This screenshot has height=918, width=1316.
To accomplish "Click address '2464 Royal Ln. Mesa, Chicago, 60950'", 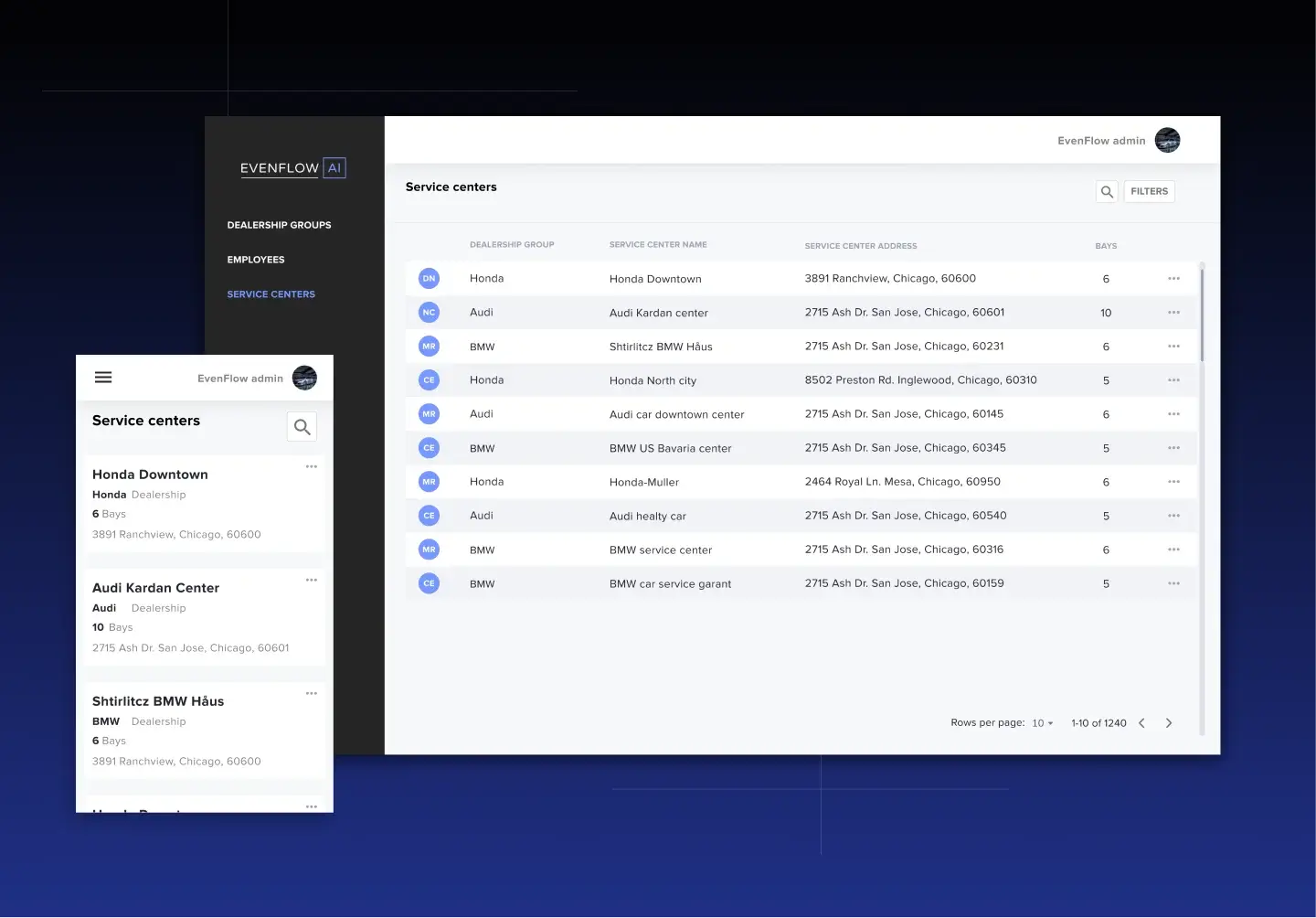I will [x=903, y=482].
